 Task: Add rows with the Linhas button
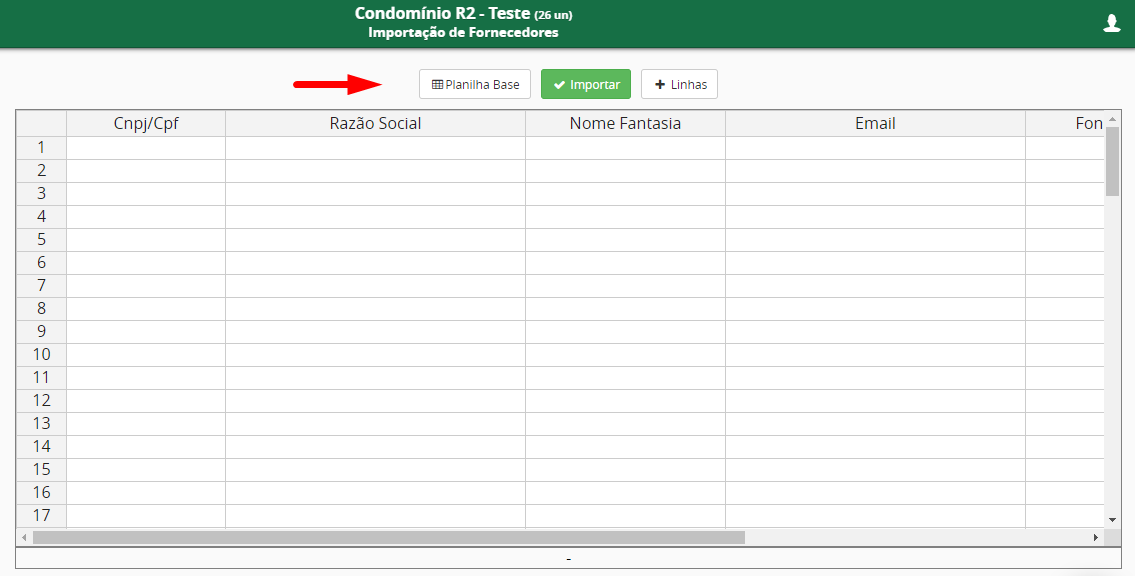tap(679, 84)
